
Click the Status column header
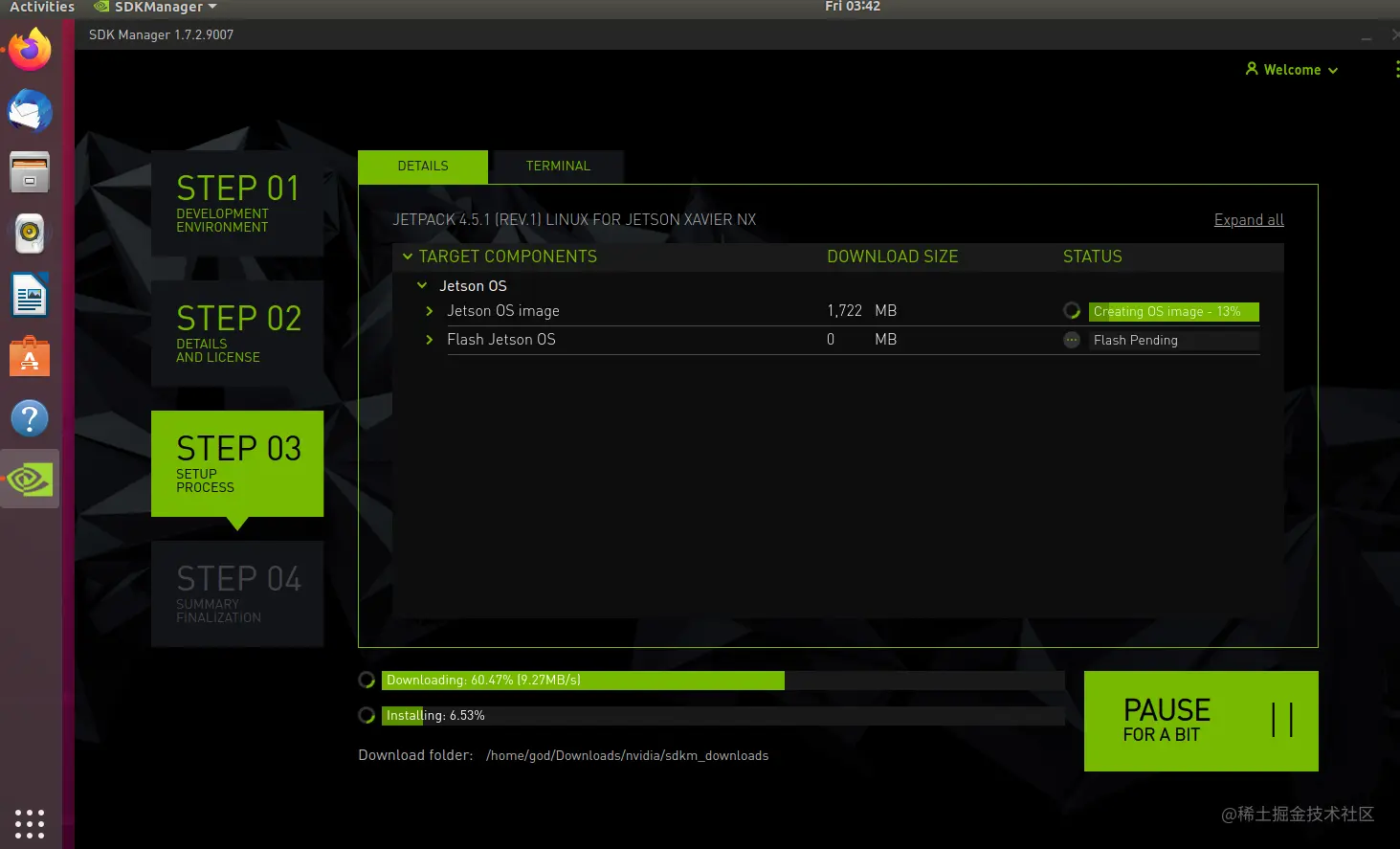1093,257
